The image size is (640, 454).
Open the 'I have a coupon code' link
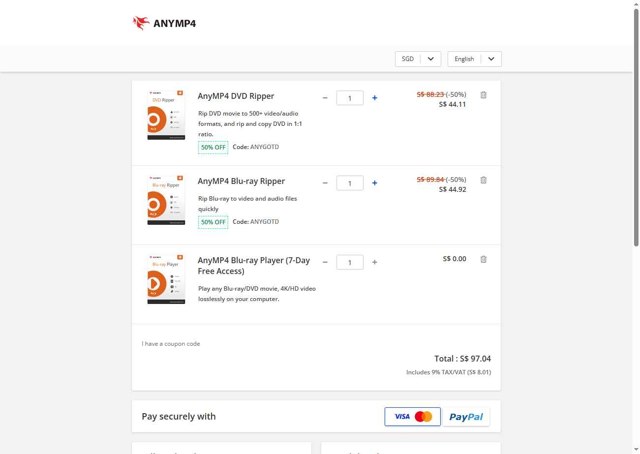tap(171, 344)
